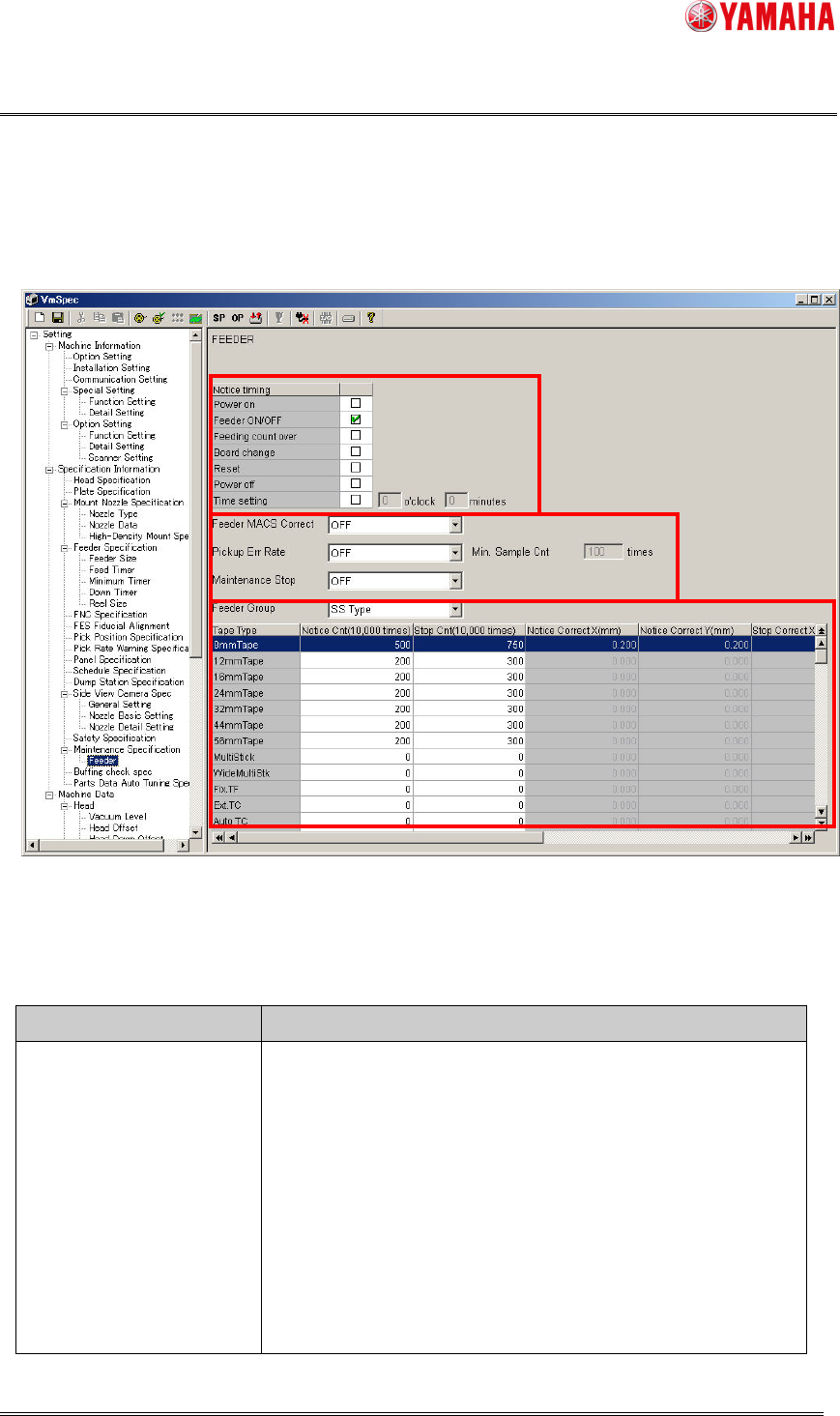Tick the Reset notice checkbox
Screen dimensions: 840x1416
[x=356, y=468]
